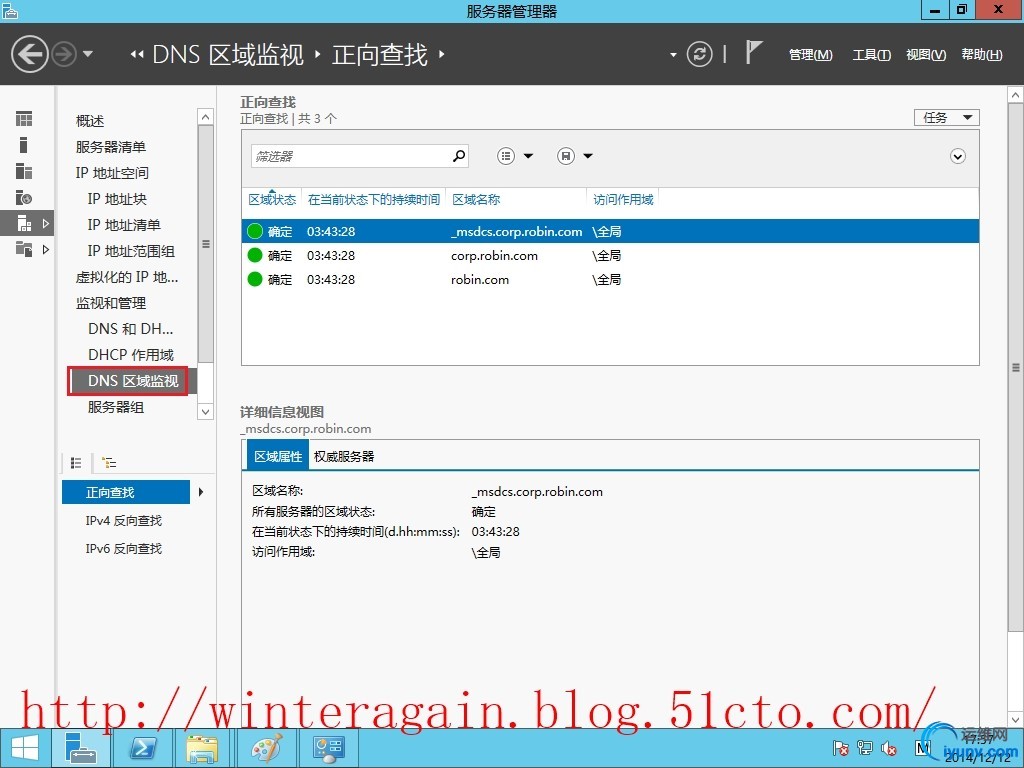The width and height of the screenshot is (1024, 768).
Task: Switch to the 权威服务器 tab
Action: [344, 456]
